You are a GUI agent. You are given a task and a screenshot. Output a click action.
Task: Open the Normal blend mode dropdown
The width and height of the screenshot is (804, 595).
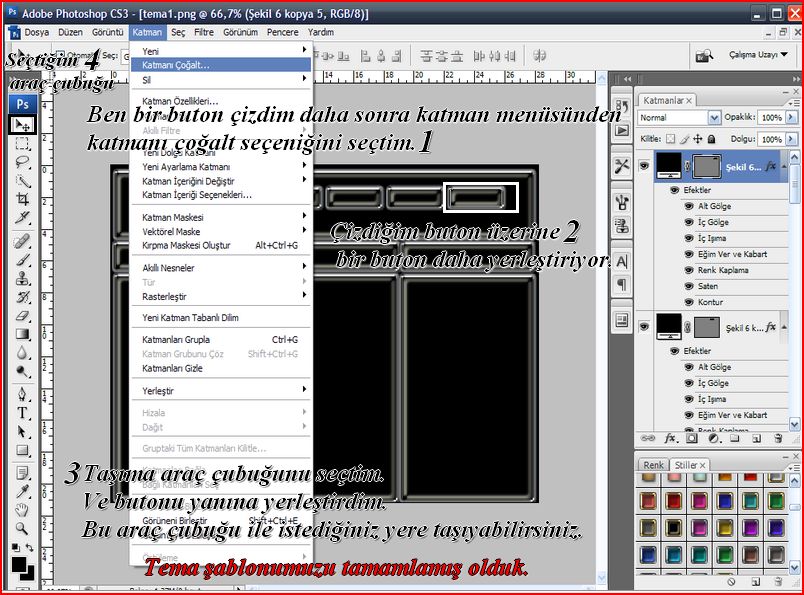click(x=679, y=117)
